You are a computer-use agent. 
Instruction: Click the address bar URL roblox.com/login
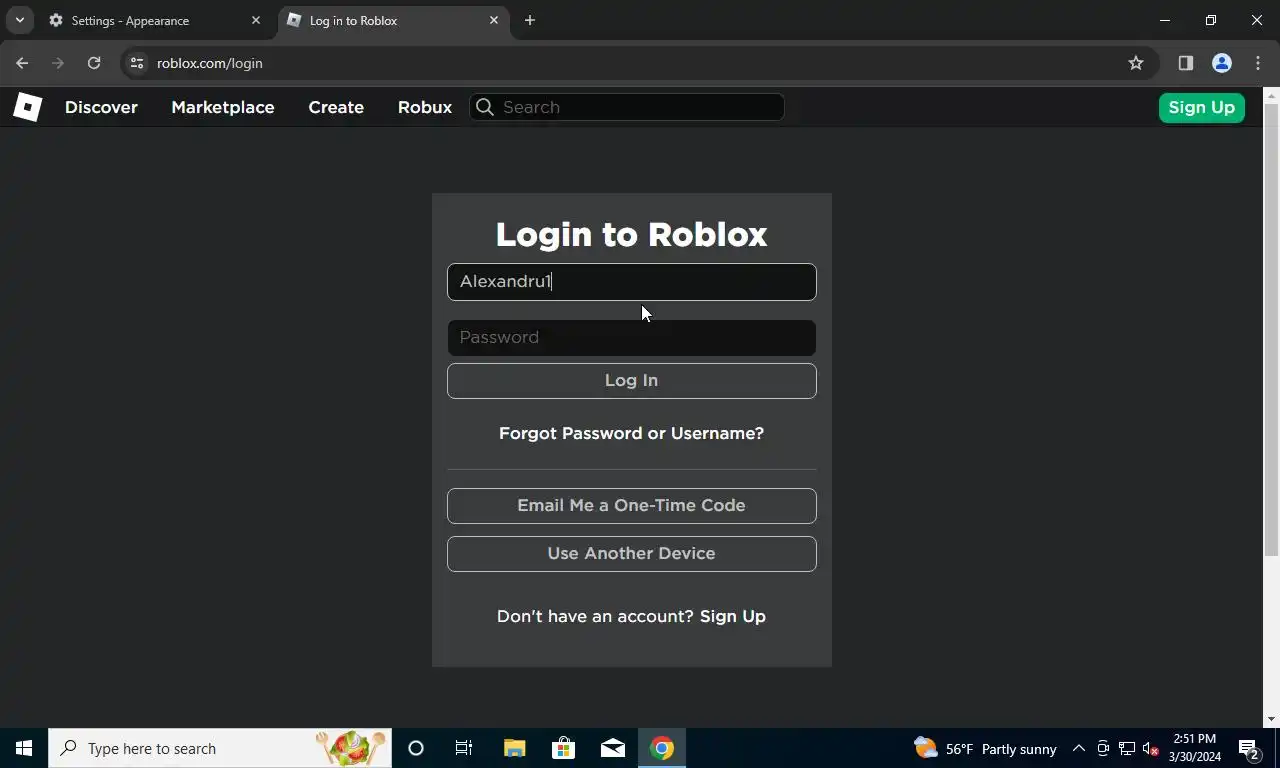tap(210, 63)
